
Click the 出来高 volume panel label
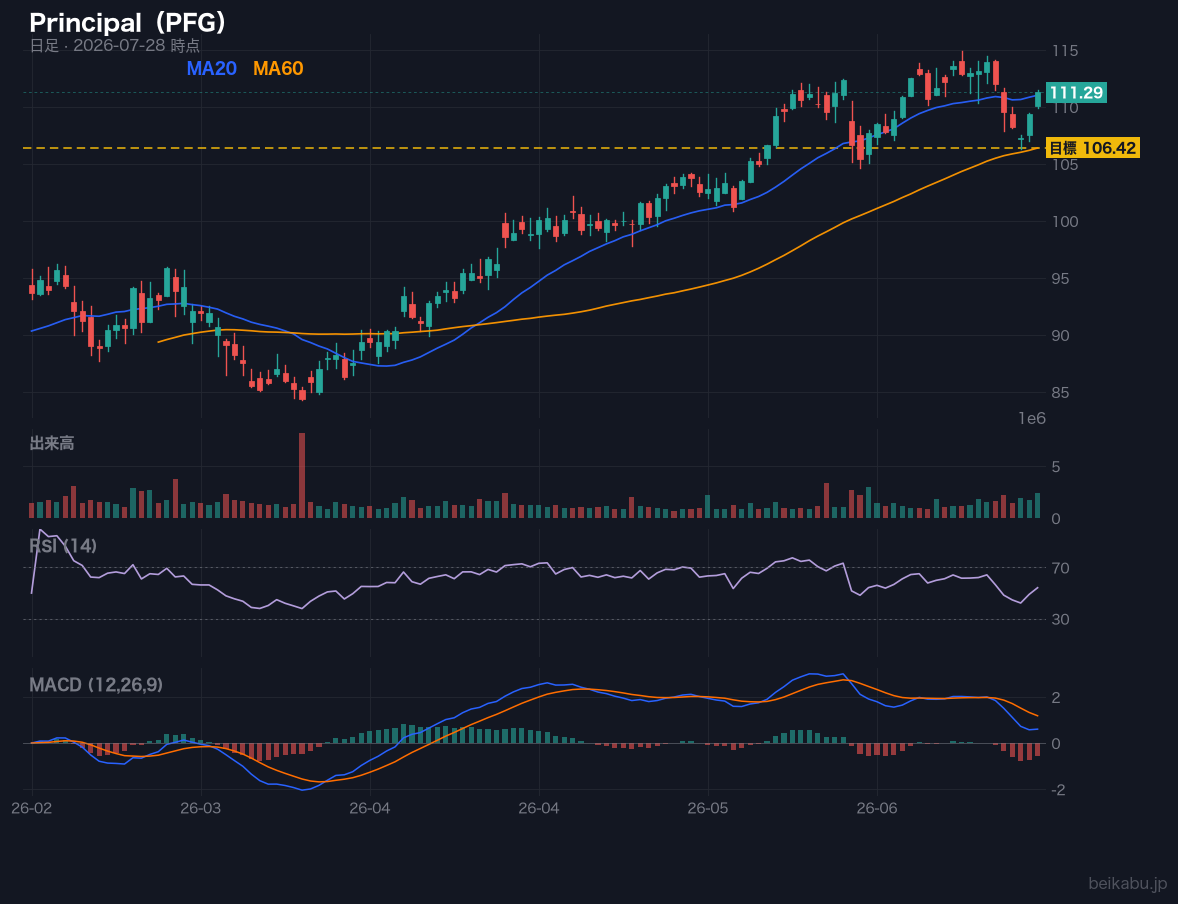pos(52,443)
